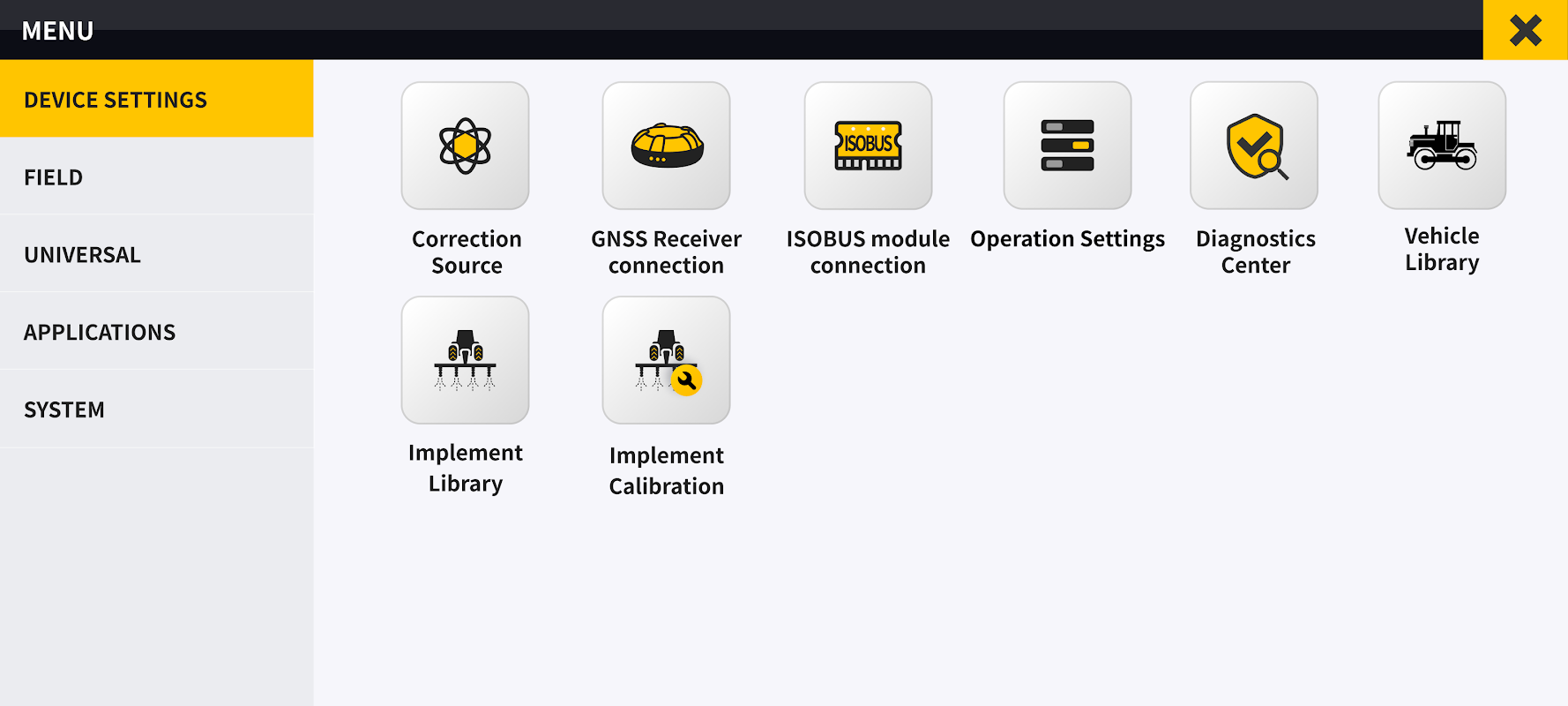Launch the Diagnostics Center shield icon
1568x706 pixels.
click(1254, 146)
